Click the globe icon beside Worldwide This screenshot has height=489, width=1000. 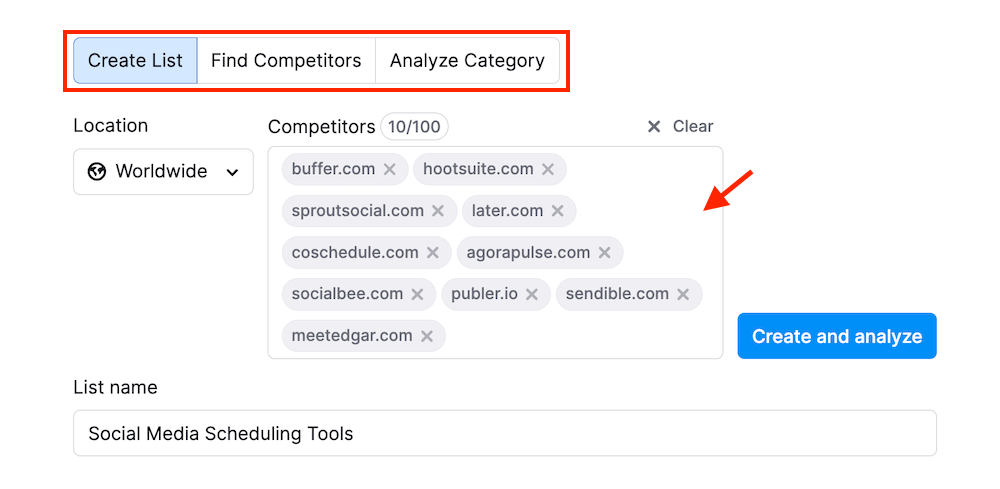(97, 172)
